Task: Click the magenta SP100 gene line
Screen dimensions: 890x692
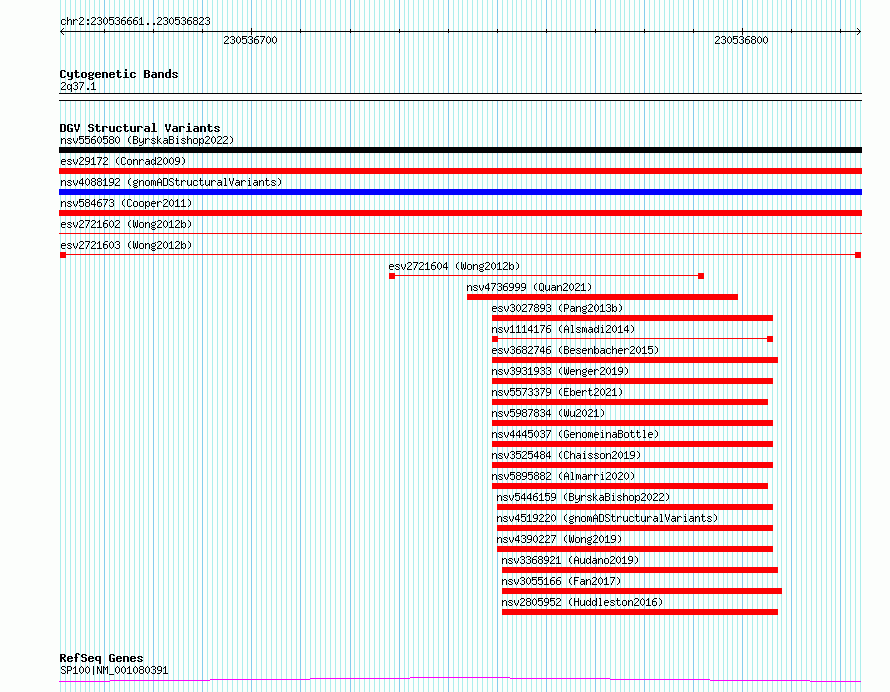Action: [x=460, y=679]
